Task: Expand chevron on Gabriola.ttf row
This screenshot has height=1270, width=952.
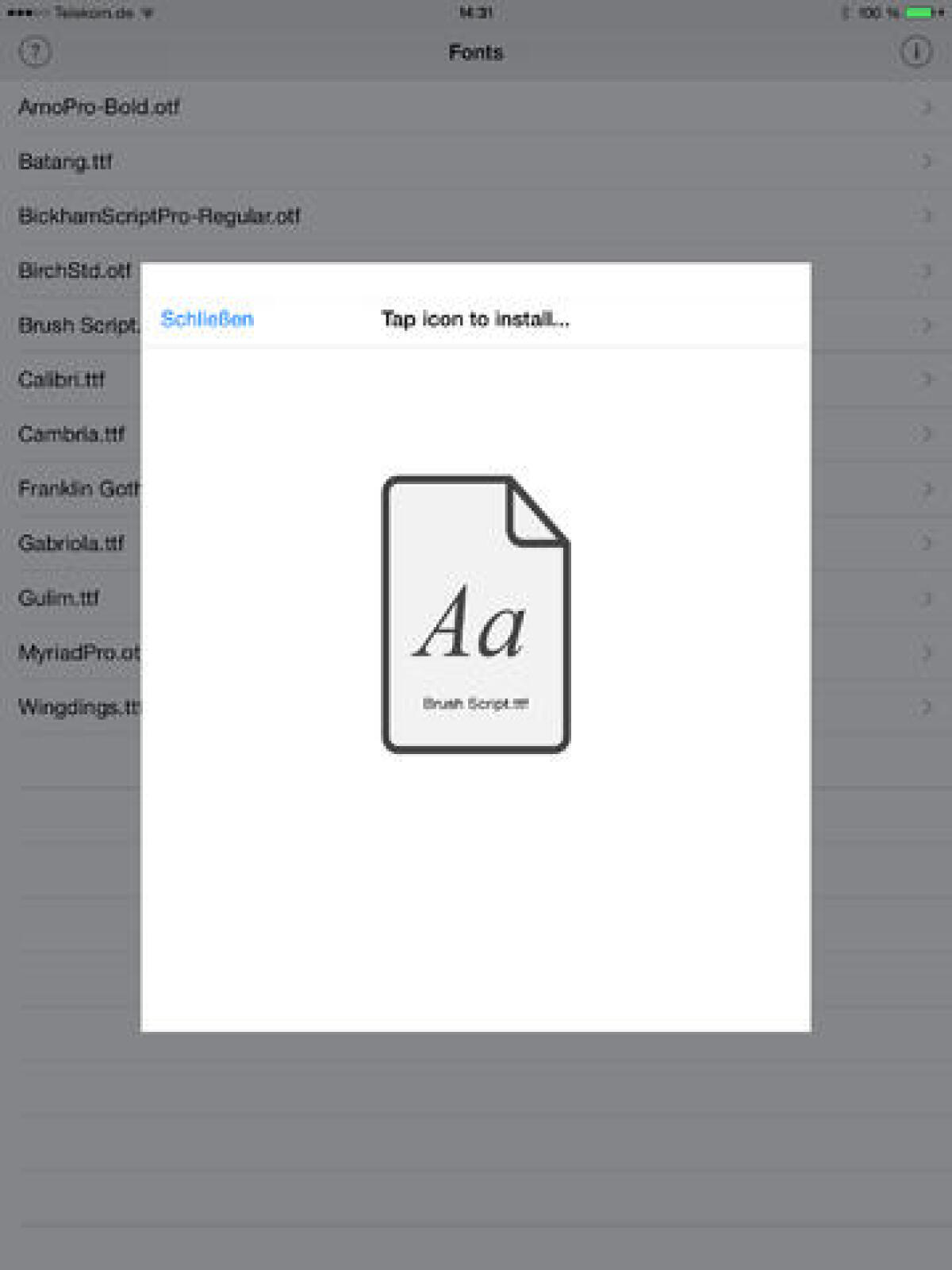Action: tap(926, 543)
